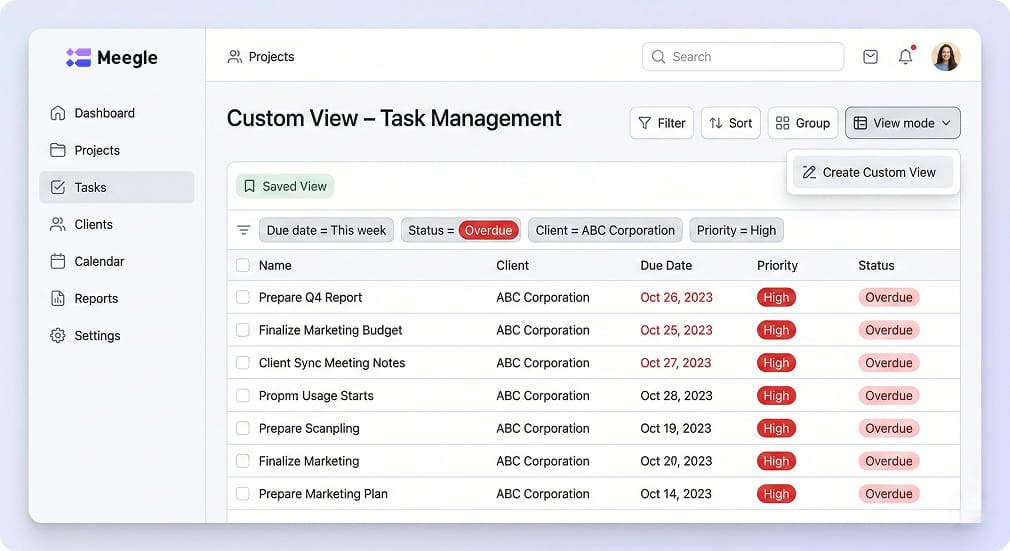Open the Sort options
Screen dimensions: 1010x551
[x=730, y=123]
